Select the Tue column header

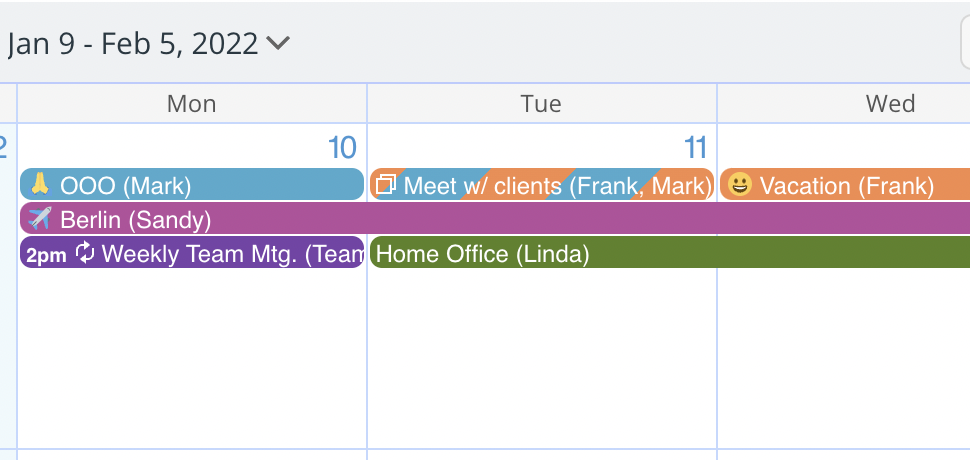click(541, 103)
